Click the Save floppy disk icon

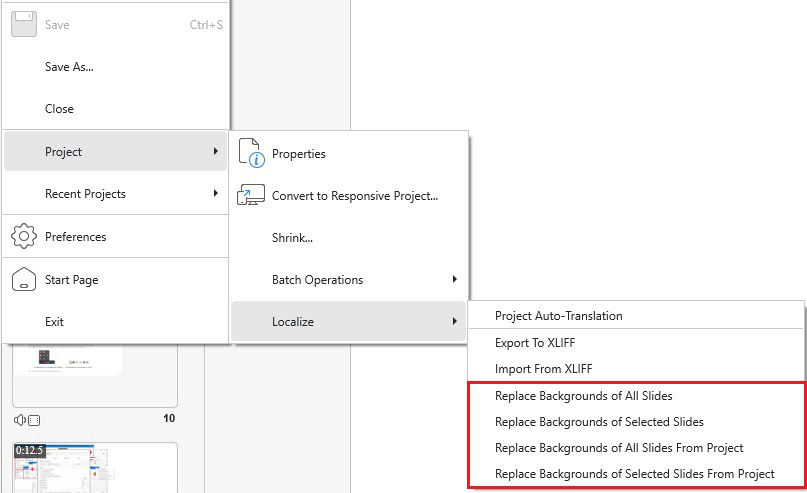(x=24, y=24)
